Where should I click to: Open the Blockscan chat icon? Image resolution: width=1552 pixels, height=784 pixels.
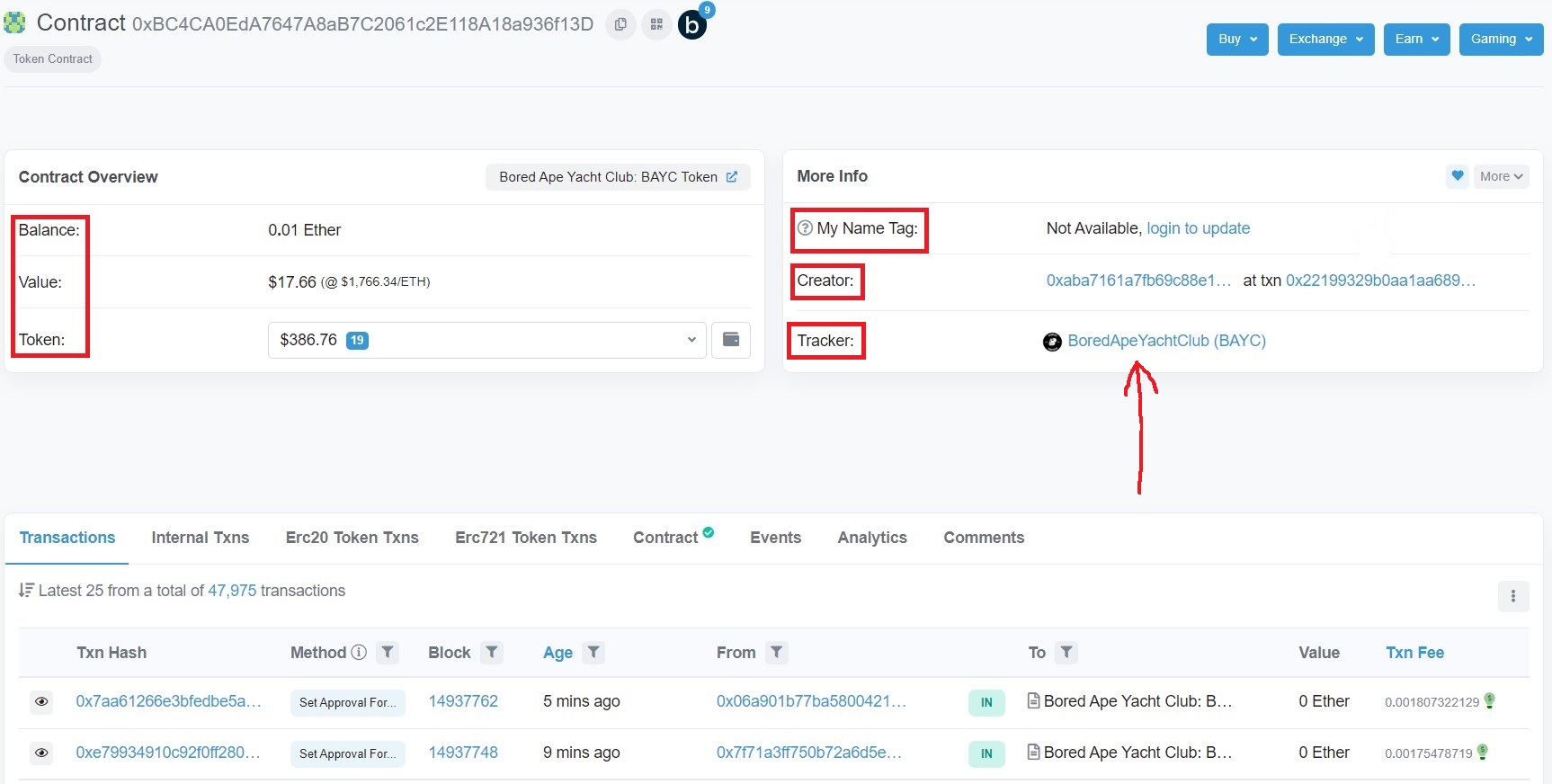(x=691, y=25)
